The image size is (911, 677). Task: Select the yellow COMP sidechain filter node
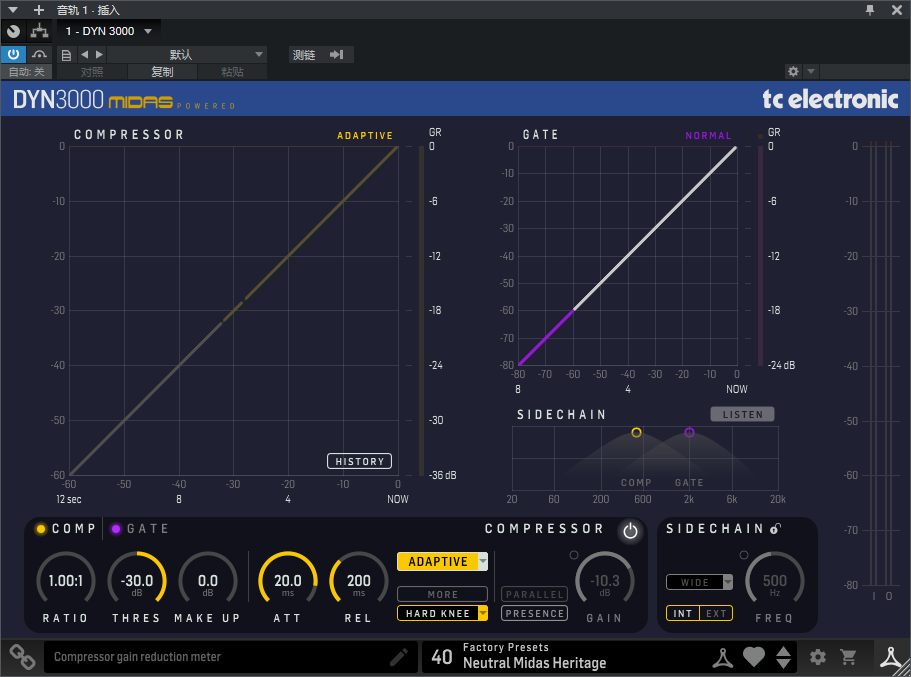click(637, 432)
